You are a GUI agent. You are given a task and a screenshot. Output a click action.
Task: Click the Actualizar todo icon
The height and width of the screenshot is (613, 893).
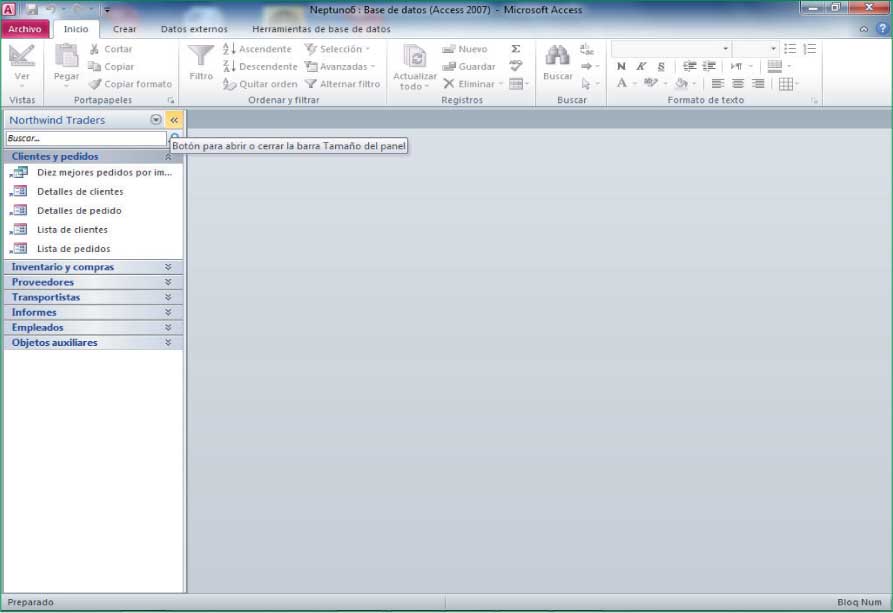pos(415,57)
